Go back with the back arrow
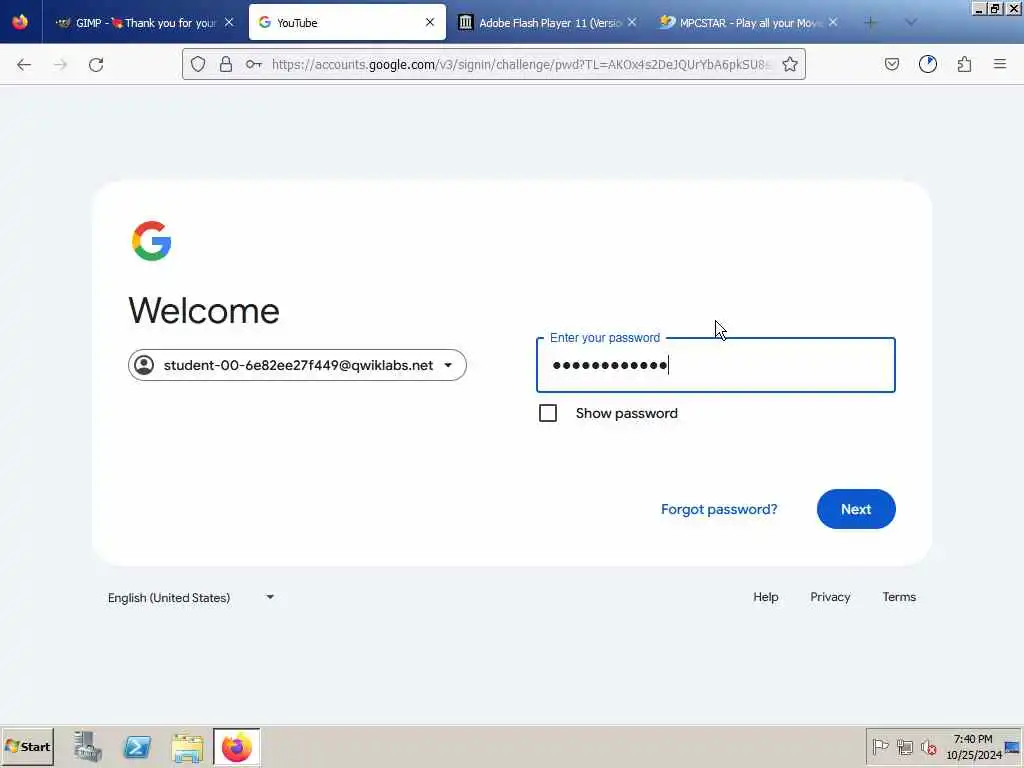 24,64
